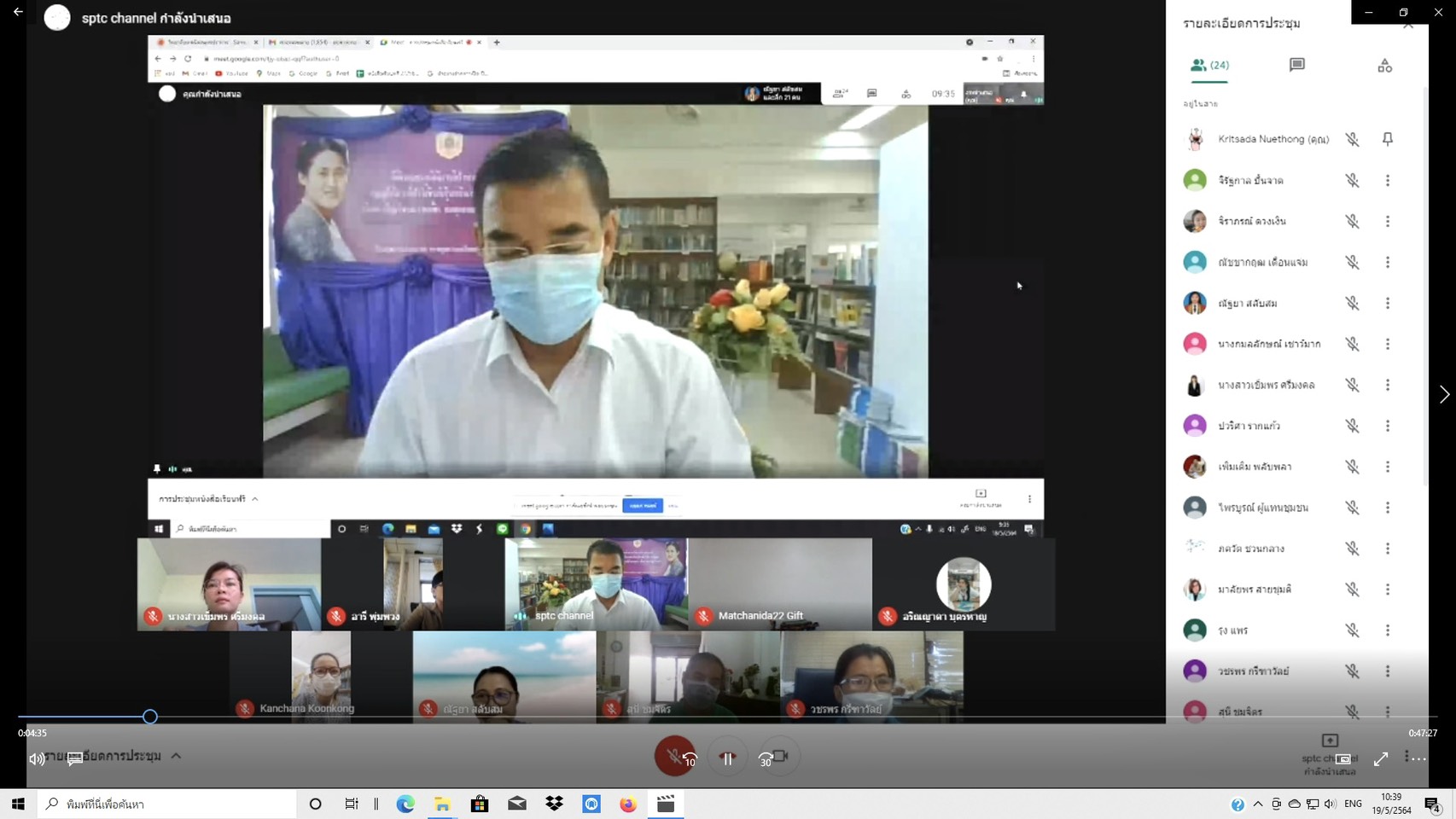This screenshot has height=819, width=1456.
Task: Show hidden system tray icons
Action: 1258,804
